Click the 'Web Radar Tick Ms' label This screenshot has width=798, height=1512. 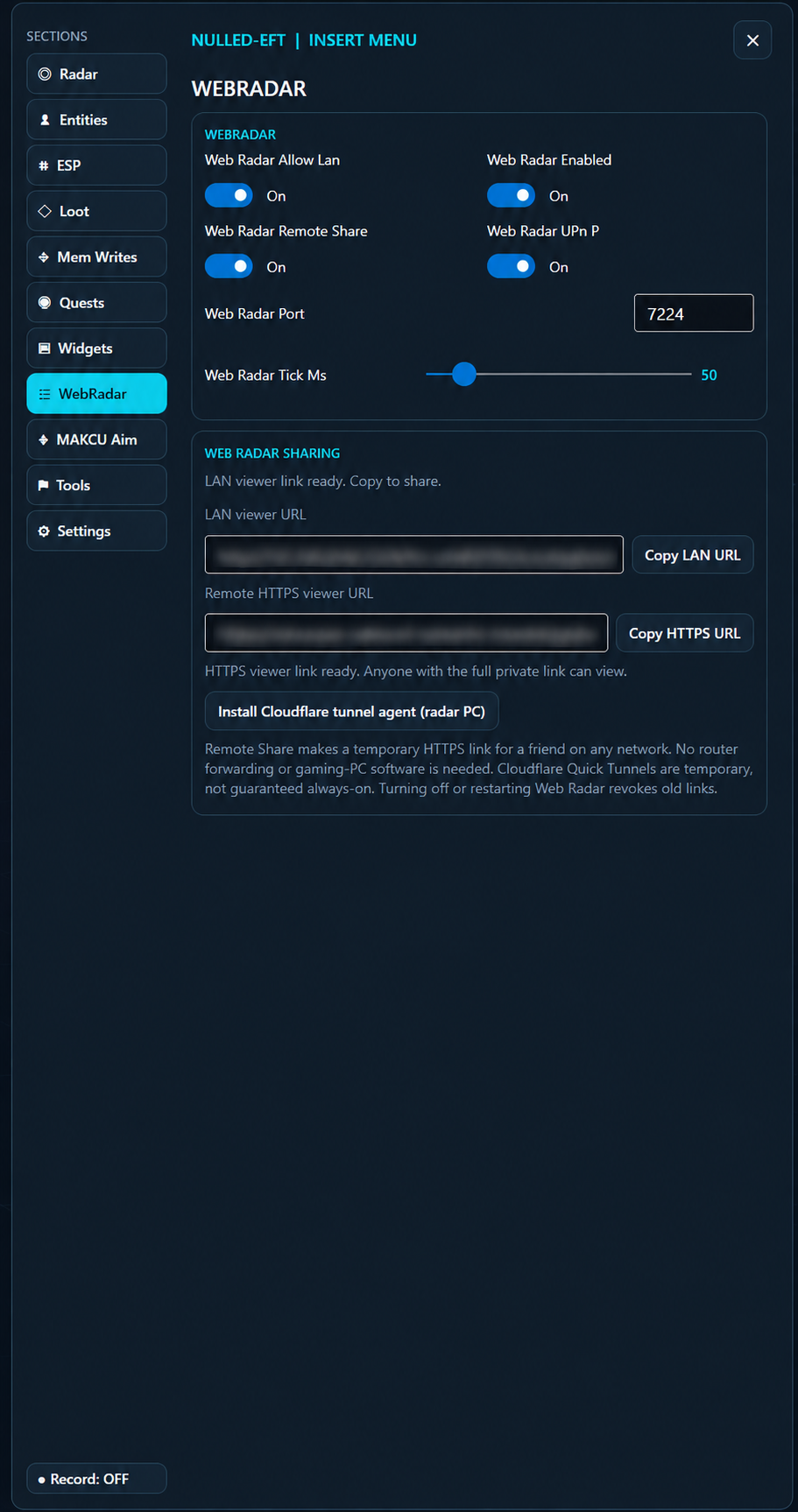tap(265, 375)
